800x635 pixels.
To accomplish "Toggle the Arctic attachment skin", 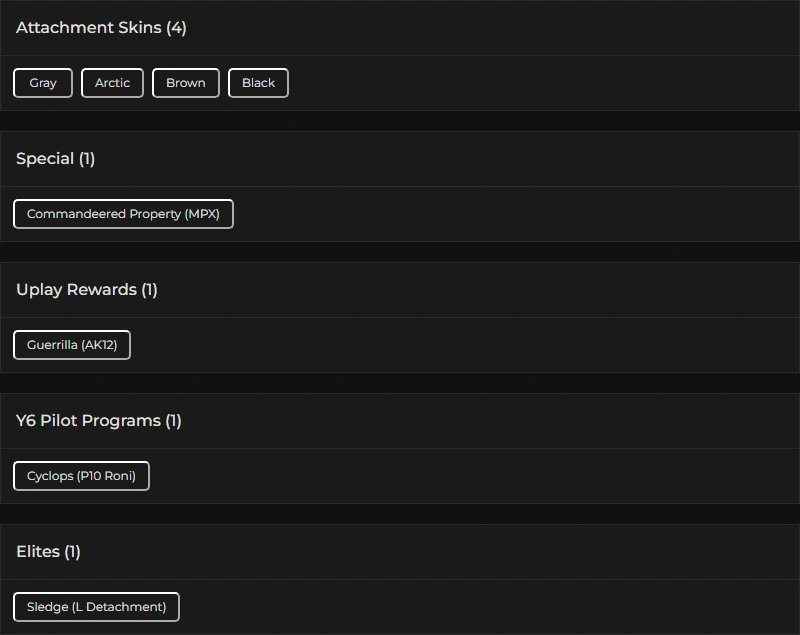I will click(112, 83).
